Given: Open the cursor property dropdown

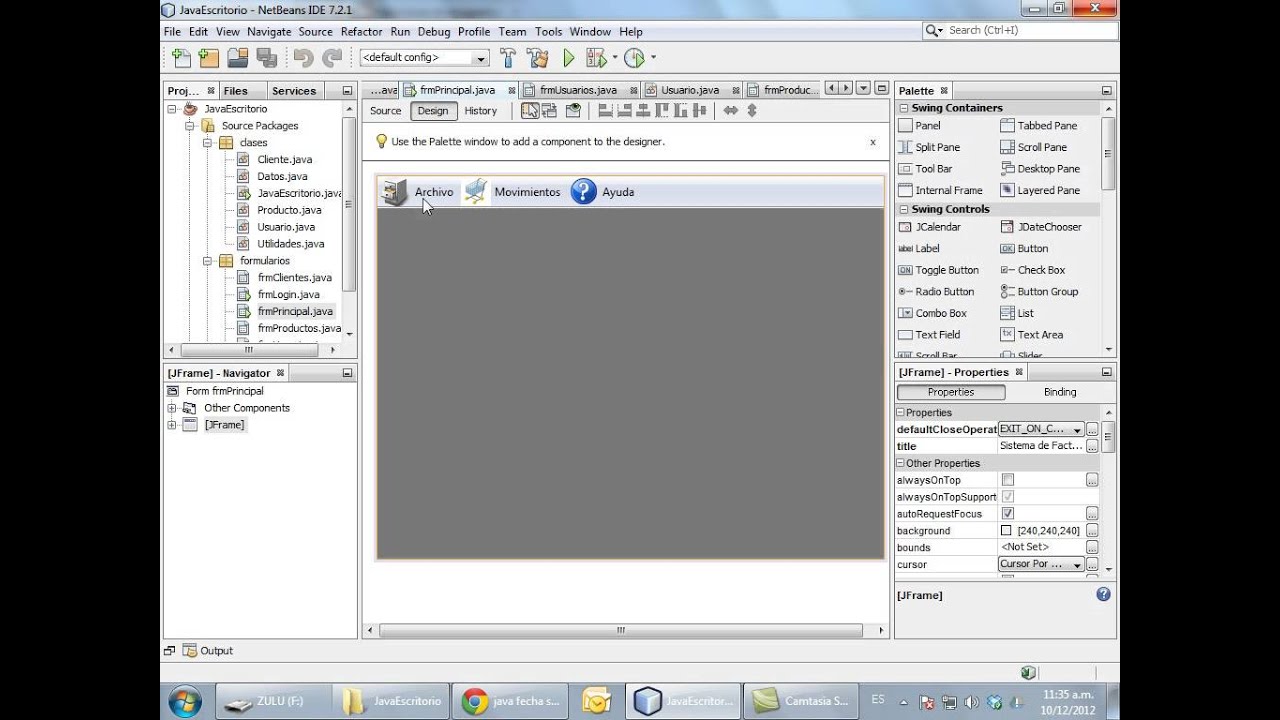Looking at the screenshot, I should click(1077, 565).
